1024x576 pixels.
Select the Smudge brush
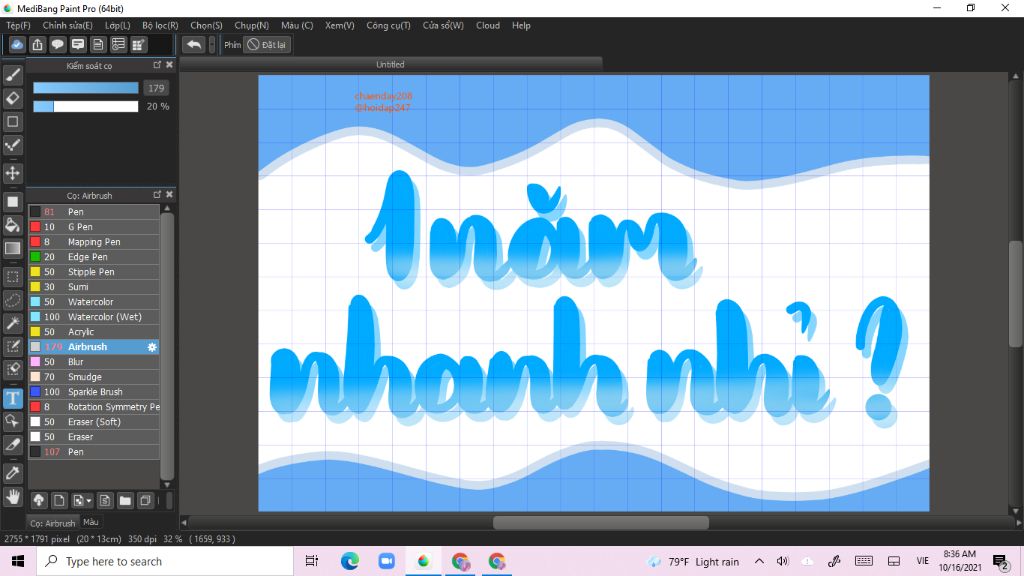(93, 377)
